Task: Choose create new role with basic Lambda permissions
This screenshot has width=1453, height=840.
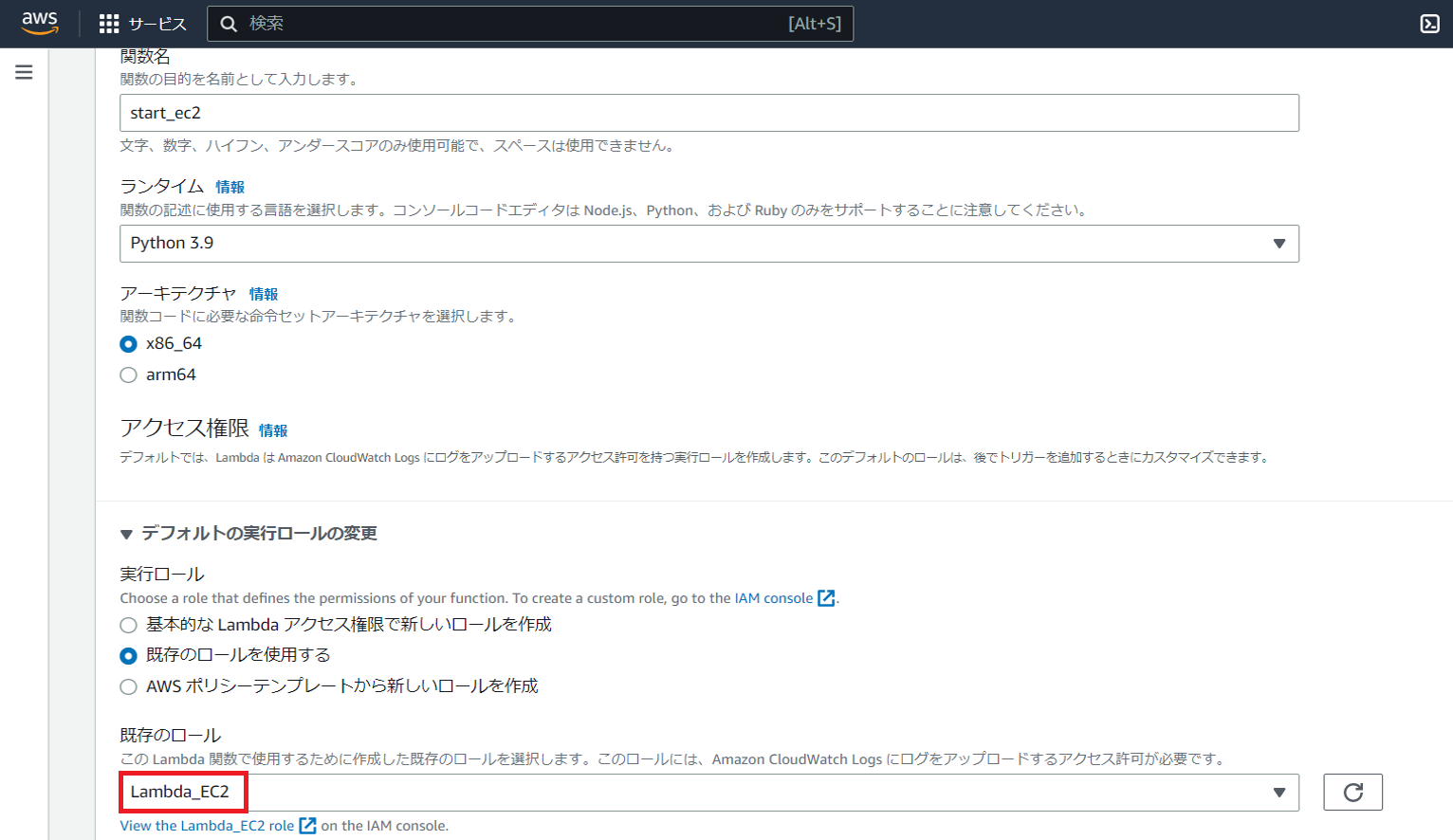Action: click(x=129, y=625)
